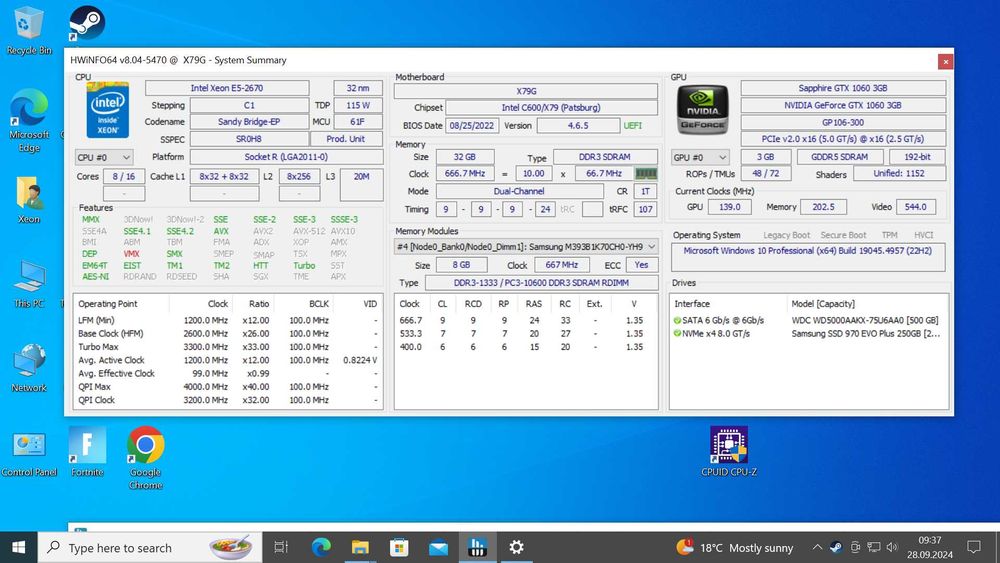Launch Steam from the desktop shortcut
Viewport: 1000px width, 563px height.
click(87, 24)
